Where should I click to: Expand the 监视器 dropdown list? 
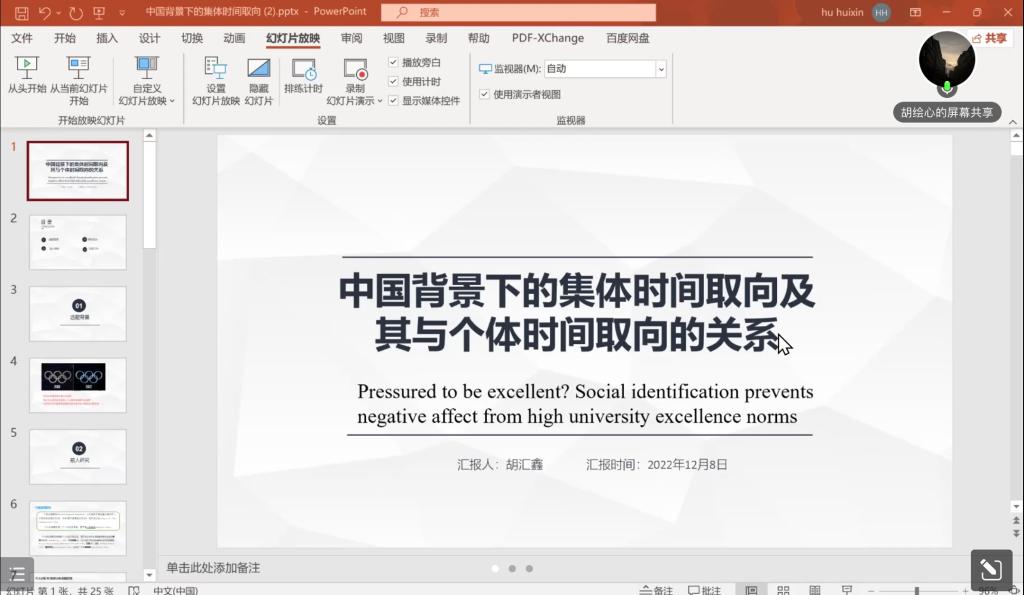click(x=661, y=69)
